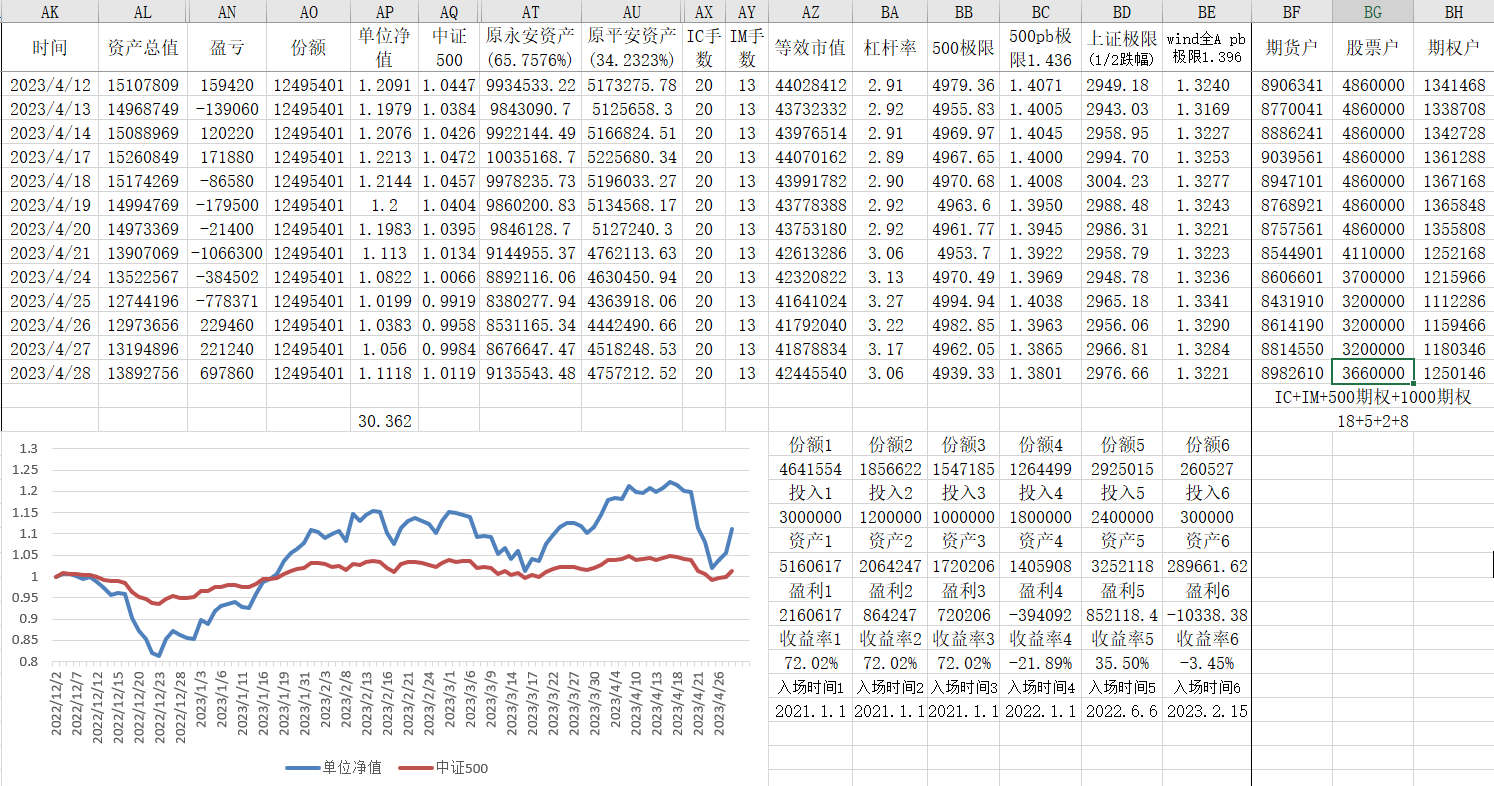The height and width of the screenshot is (786, 1494).
Task: Select the 份额1 label cell
Action: point(810,445)
